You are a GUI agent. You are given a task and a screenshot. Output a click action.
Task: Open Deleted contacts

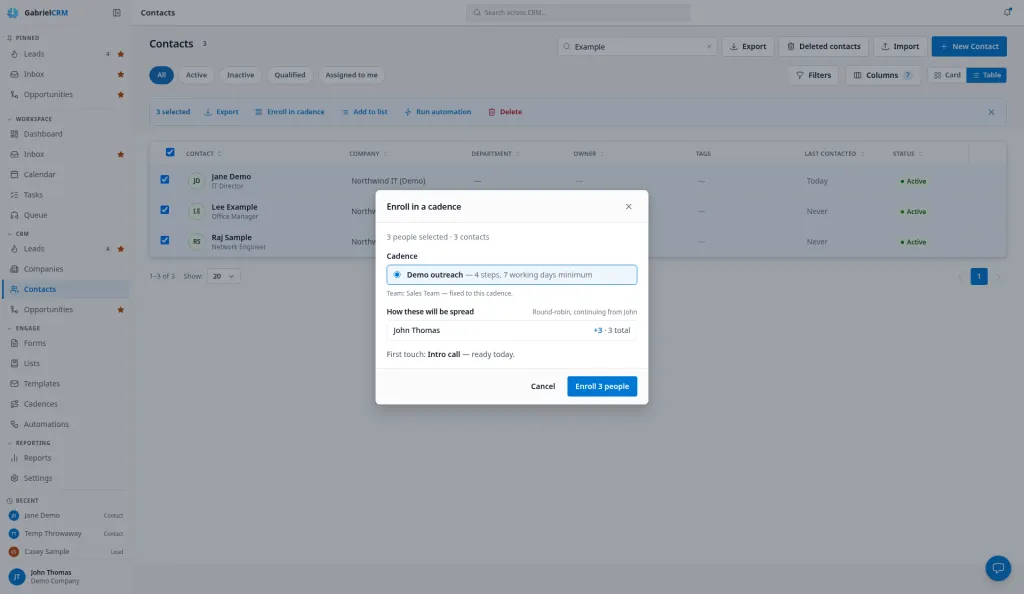tap(824, 46)
